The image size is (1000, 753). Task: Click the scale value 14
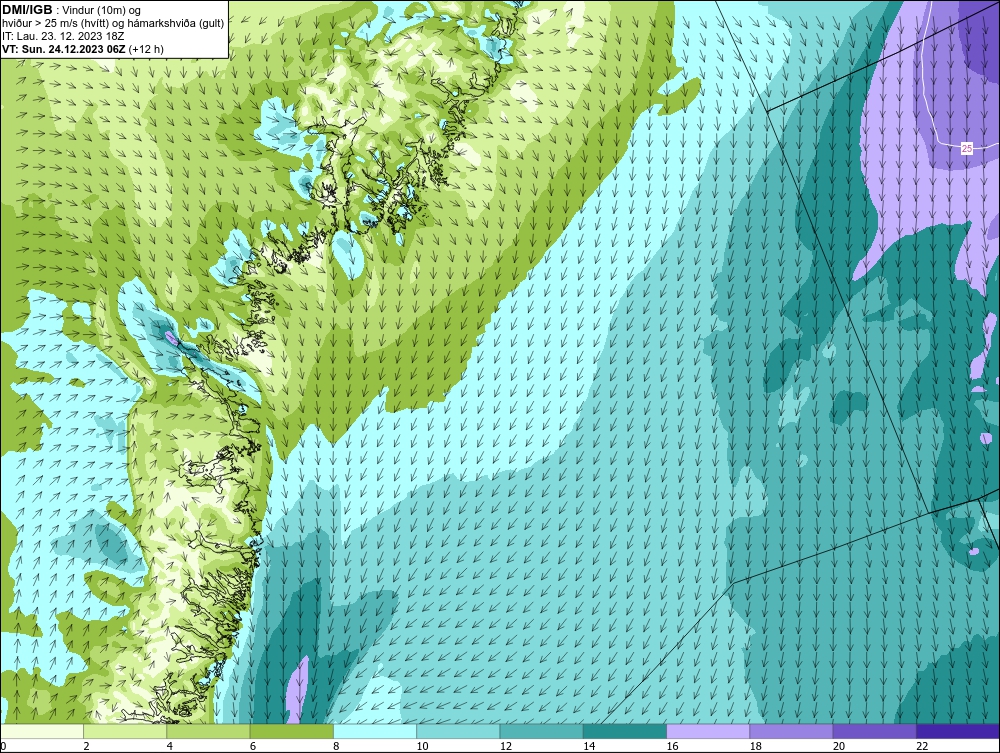(x=589, y=747)
